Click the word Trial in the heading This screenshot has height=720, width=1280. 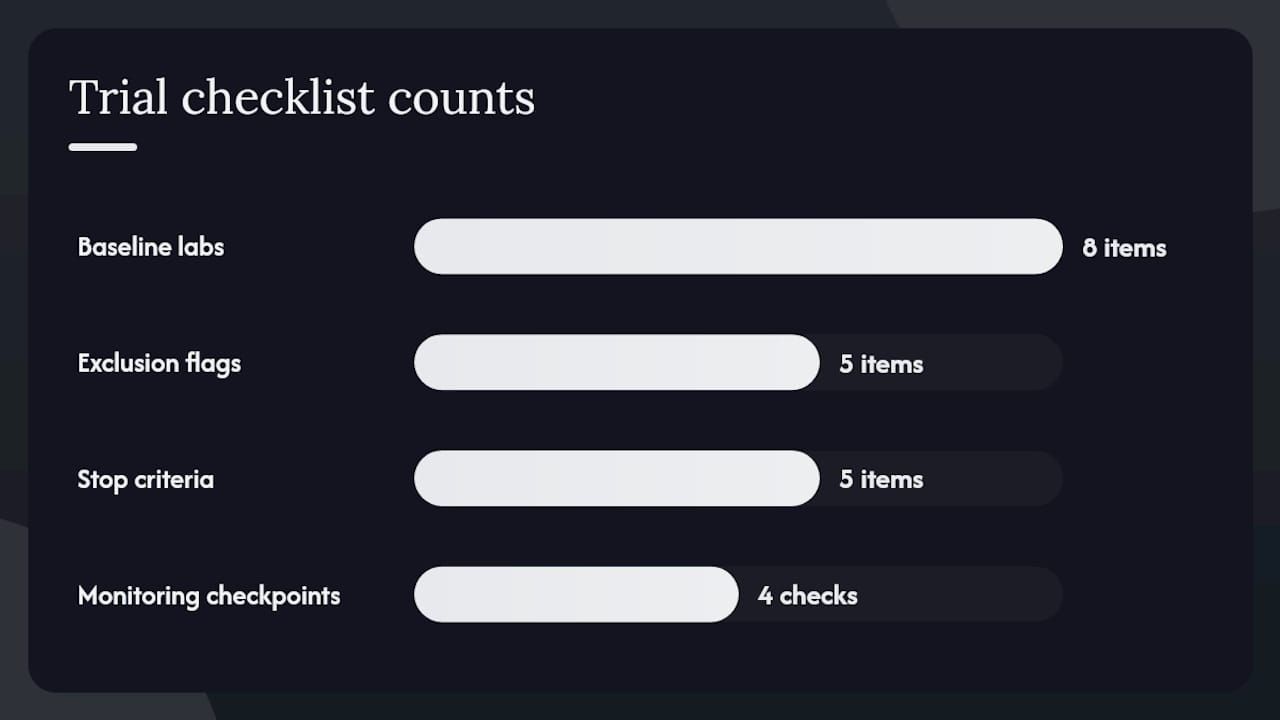pos(119,98)
